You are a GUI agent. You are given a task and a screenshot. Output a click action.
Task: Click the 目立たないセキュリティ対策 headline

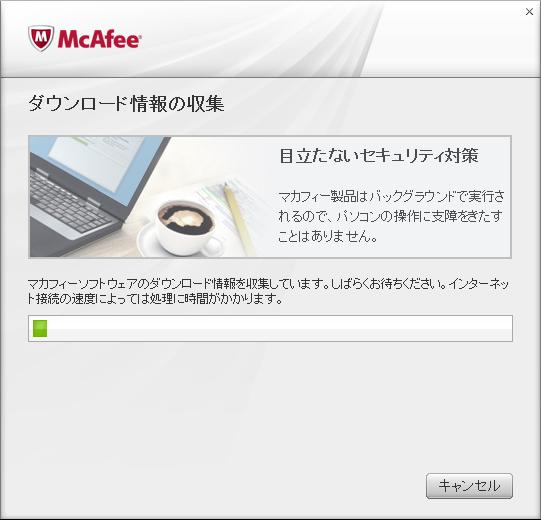tap(379, 155)
